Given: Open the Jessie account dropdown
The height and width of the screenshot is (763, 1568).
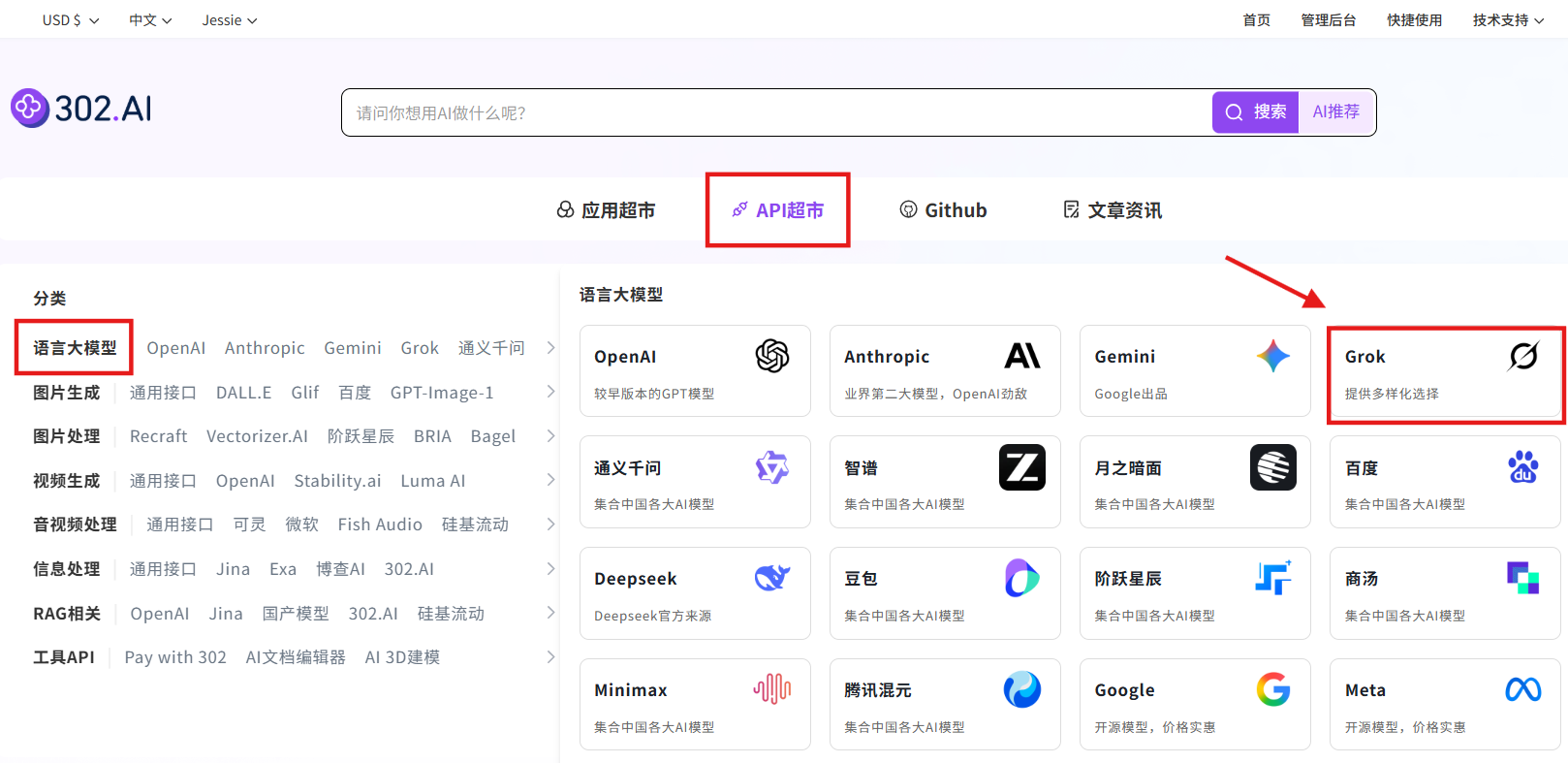Looking at the screenshot, I should (x=230, y=20).
